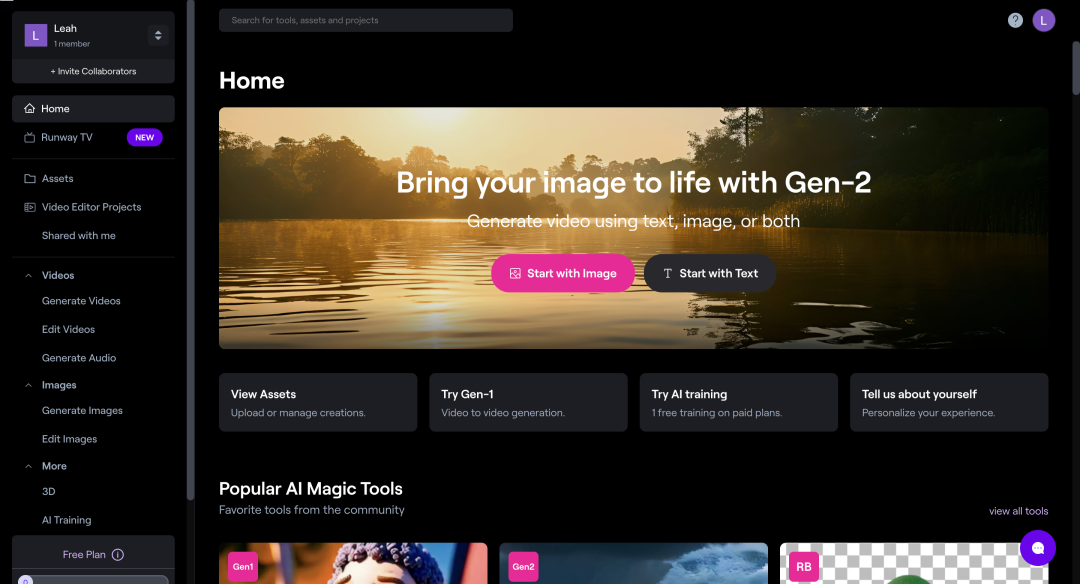1080x584 pixels.
Task: Select Video Editor Projects in sidebar
Action: tap(93, 207)
